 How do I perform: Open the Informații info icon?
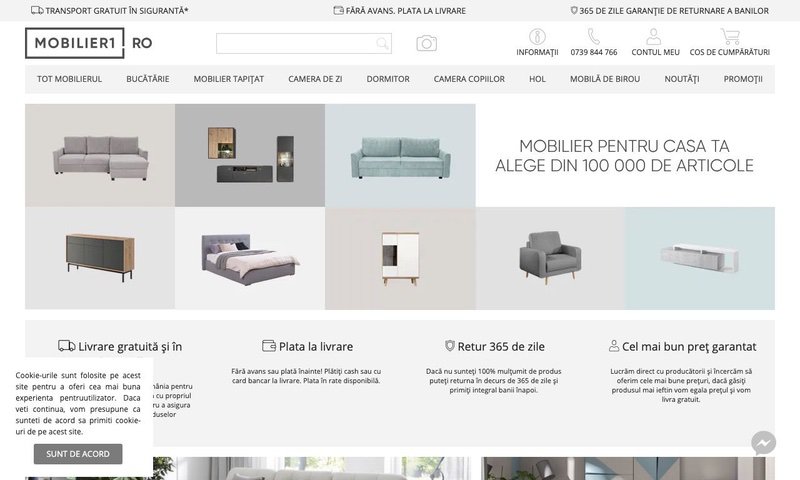[x=537, y=37]
